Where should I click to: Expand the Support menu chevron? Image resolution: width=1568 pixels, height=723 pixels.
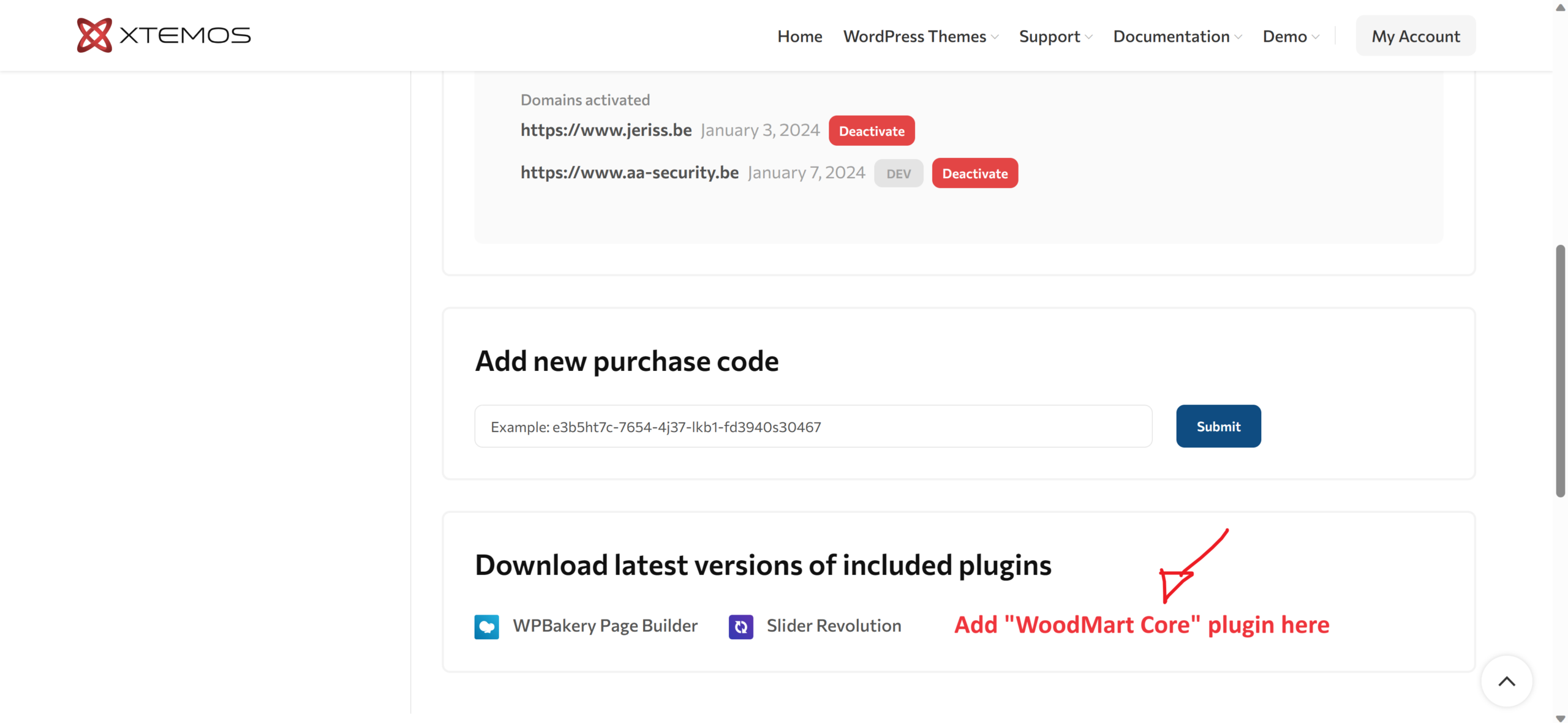1088,37
